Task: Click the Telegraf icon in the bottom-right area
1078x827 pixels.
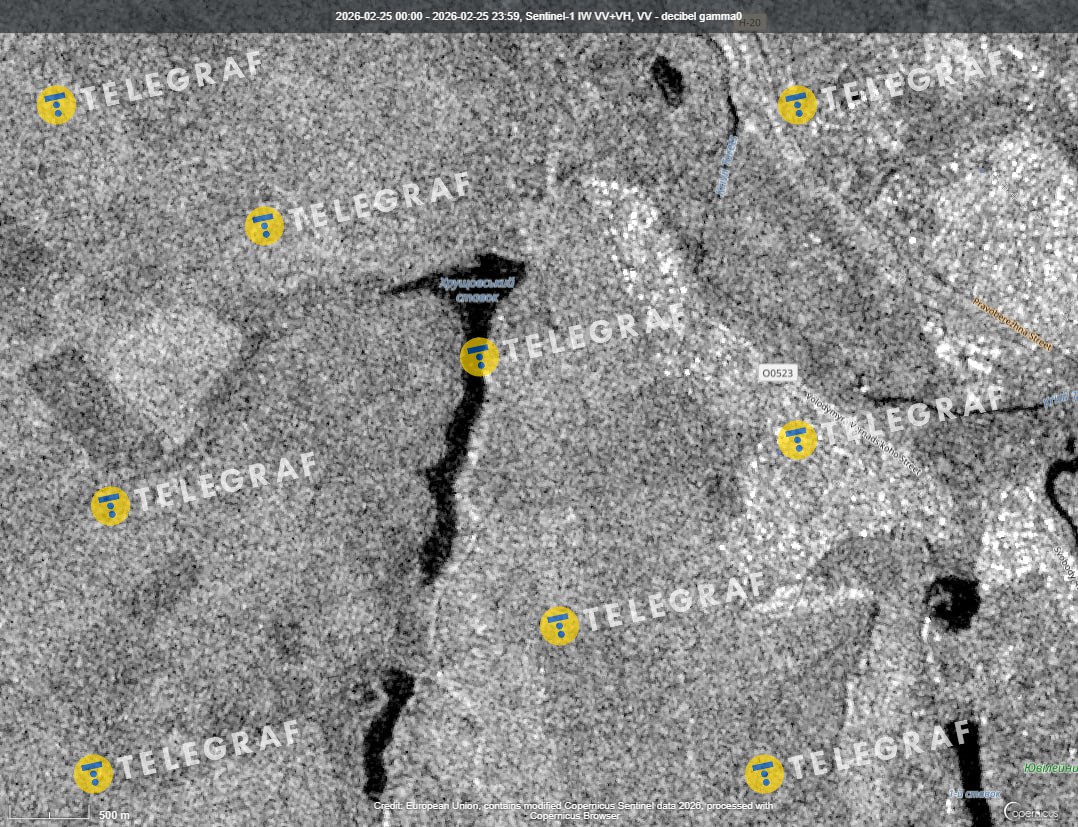Action: (x=764, y=774)
